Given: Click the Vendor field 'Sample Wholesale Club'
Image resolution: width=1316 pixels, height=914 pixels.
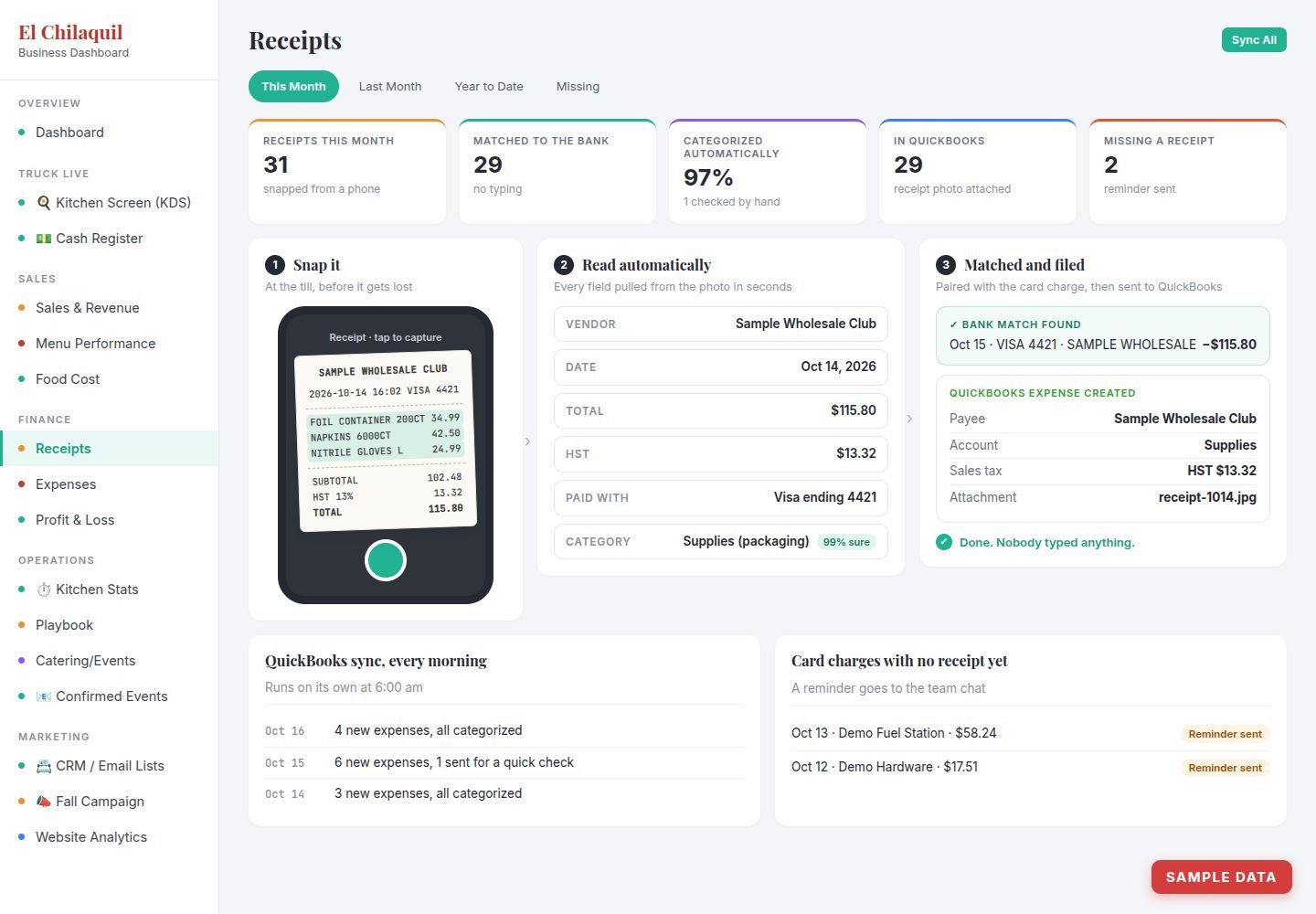Looking at the screenshot, I should 721,324.
